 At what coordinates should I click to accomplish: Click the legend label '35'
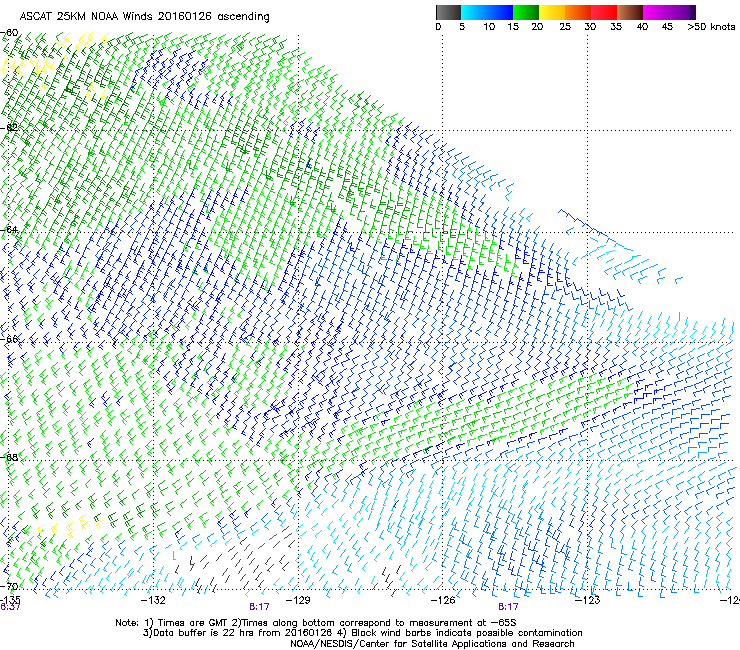tap(616, 27)
